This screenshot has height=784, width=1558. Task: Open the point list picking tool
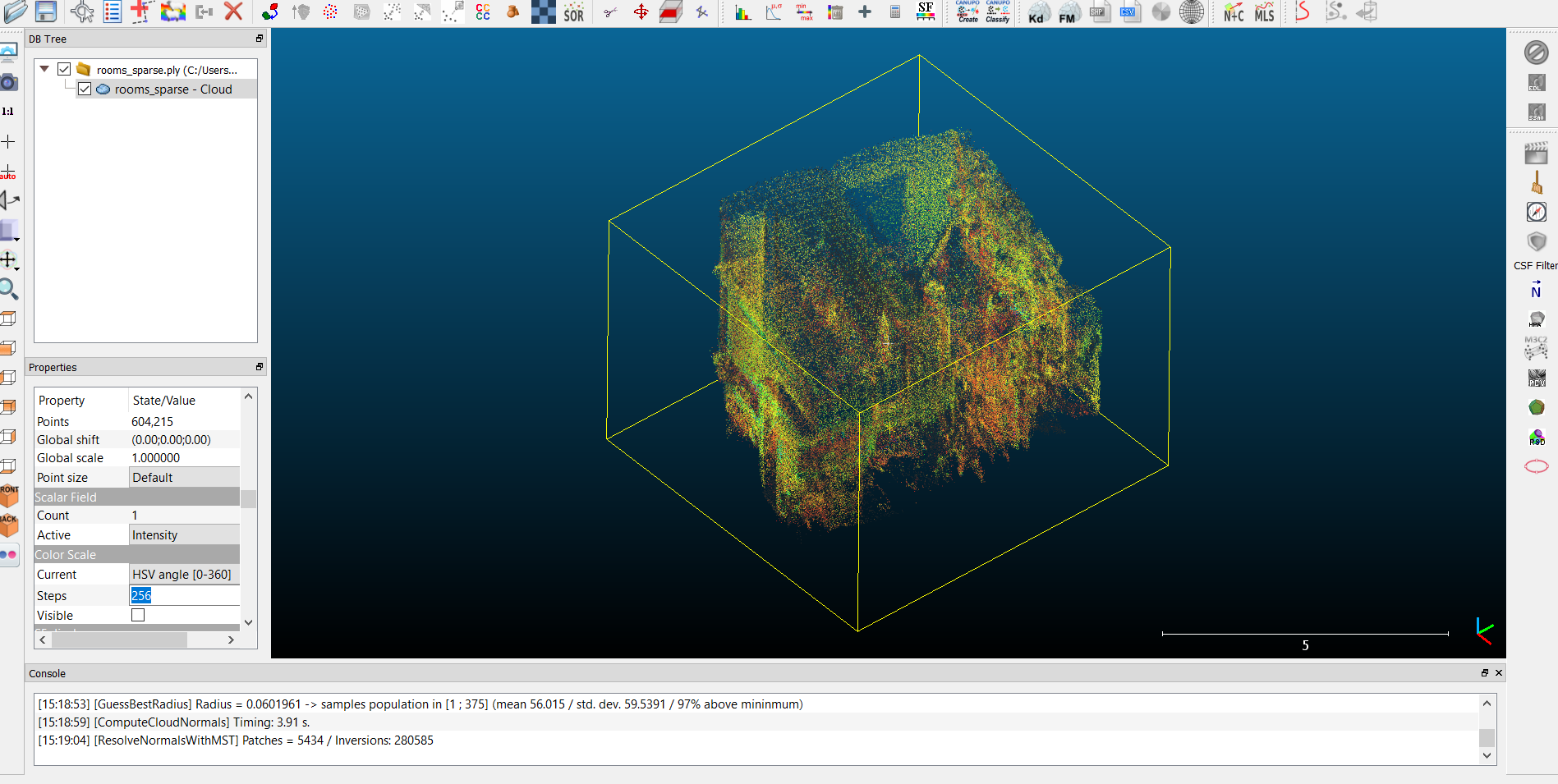[x=113, y=11]
